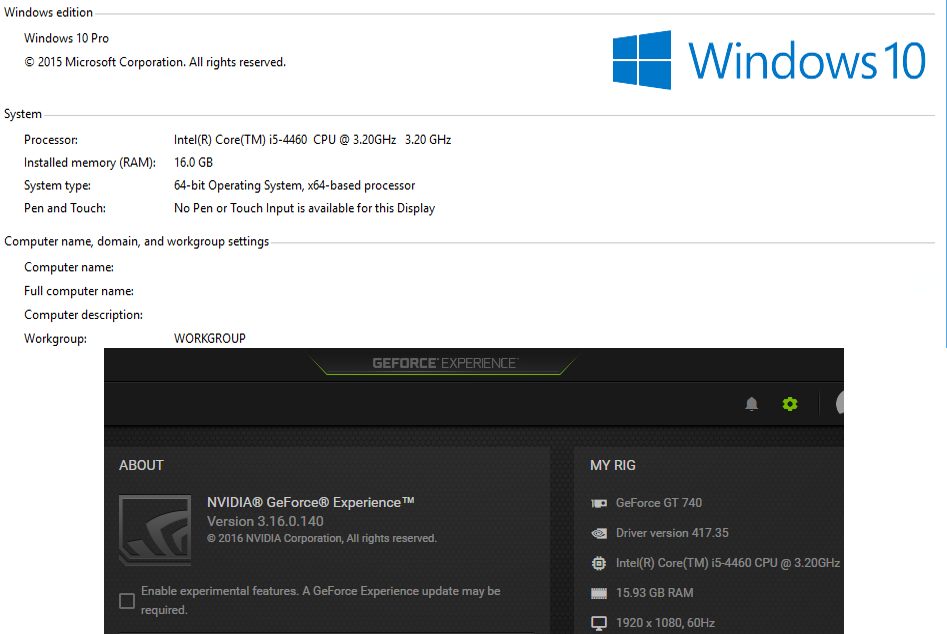This screenshot has width=947, height=634.
Task: Click the CPU chip icon in My Rig
Action: (x=599, y=563)
